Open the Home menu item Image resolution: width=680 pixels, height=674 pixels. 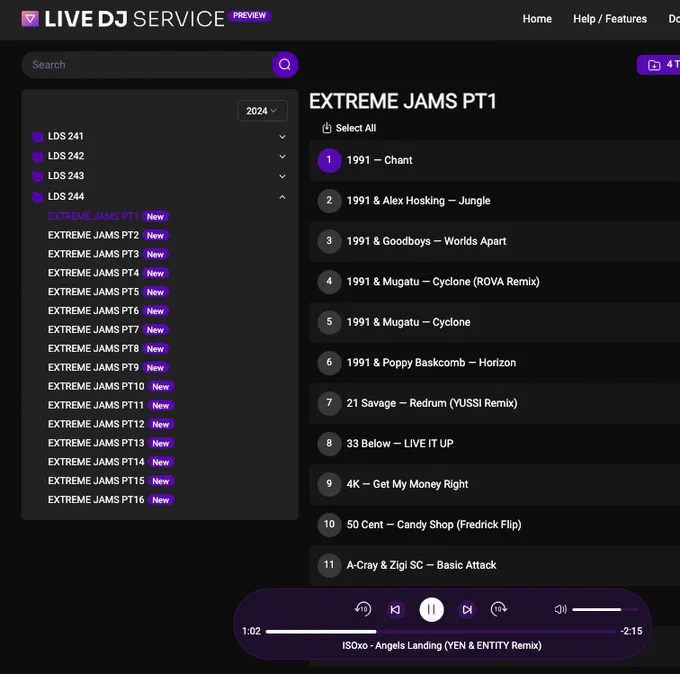pyautogui.click(x=537, y=19)
